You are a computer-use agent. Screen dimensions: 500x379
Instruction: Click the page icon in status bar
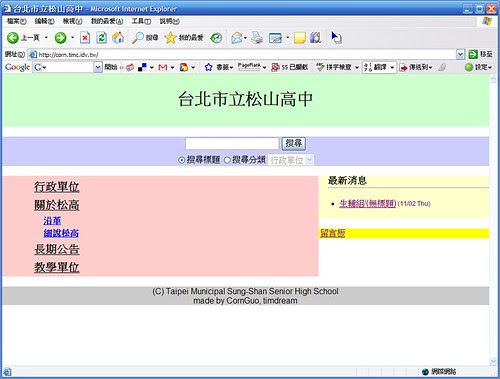point(7,372)
